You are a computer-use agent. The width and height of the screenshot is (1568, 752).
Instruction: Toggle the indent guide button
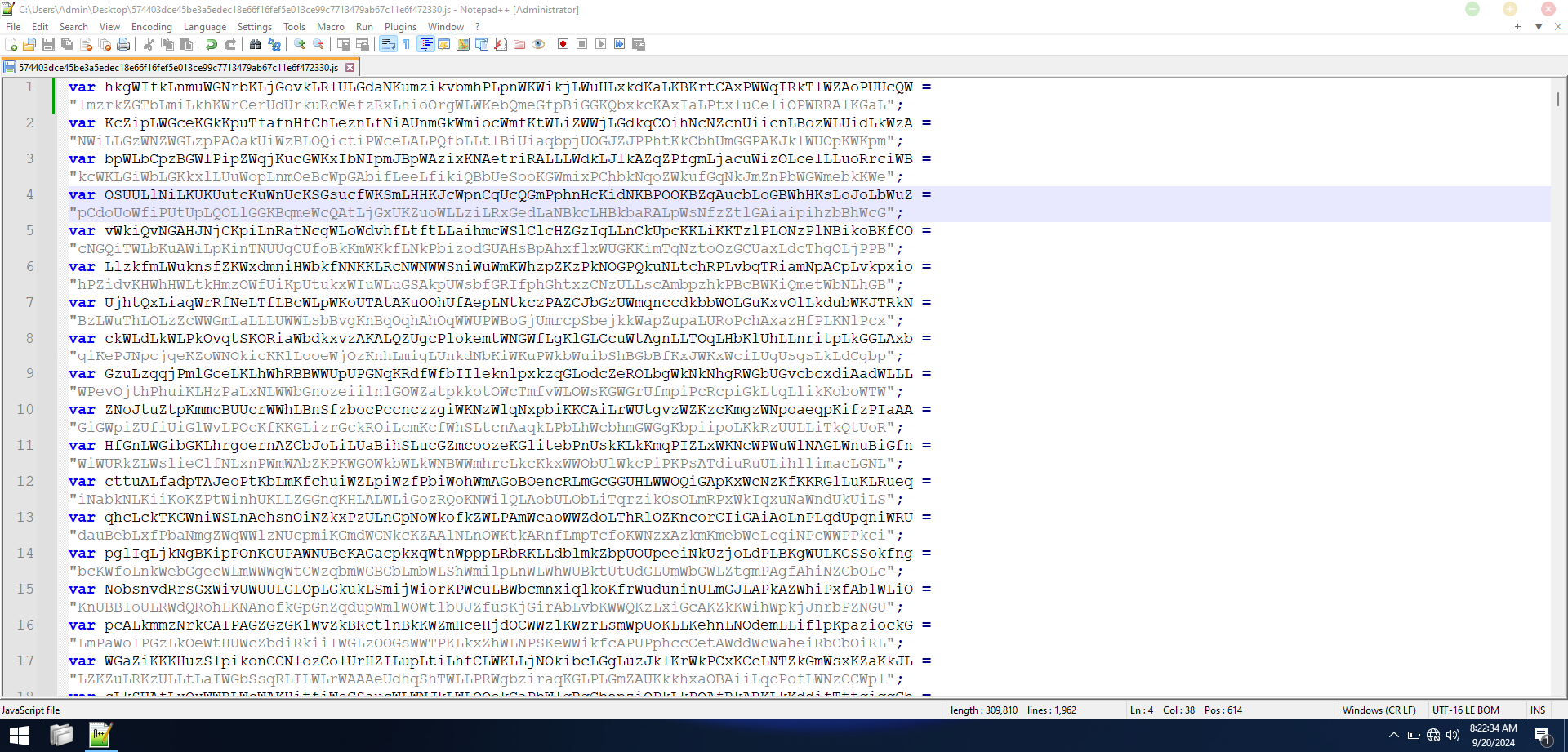[x=425, y=44]
